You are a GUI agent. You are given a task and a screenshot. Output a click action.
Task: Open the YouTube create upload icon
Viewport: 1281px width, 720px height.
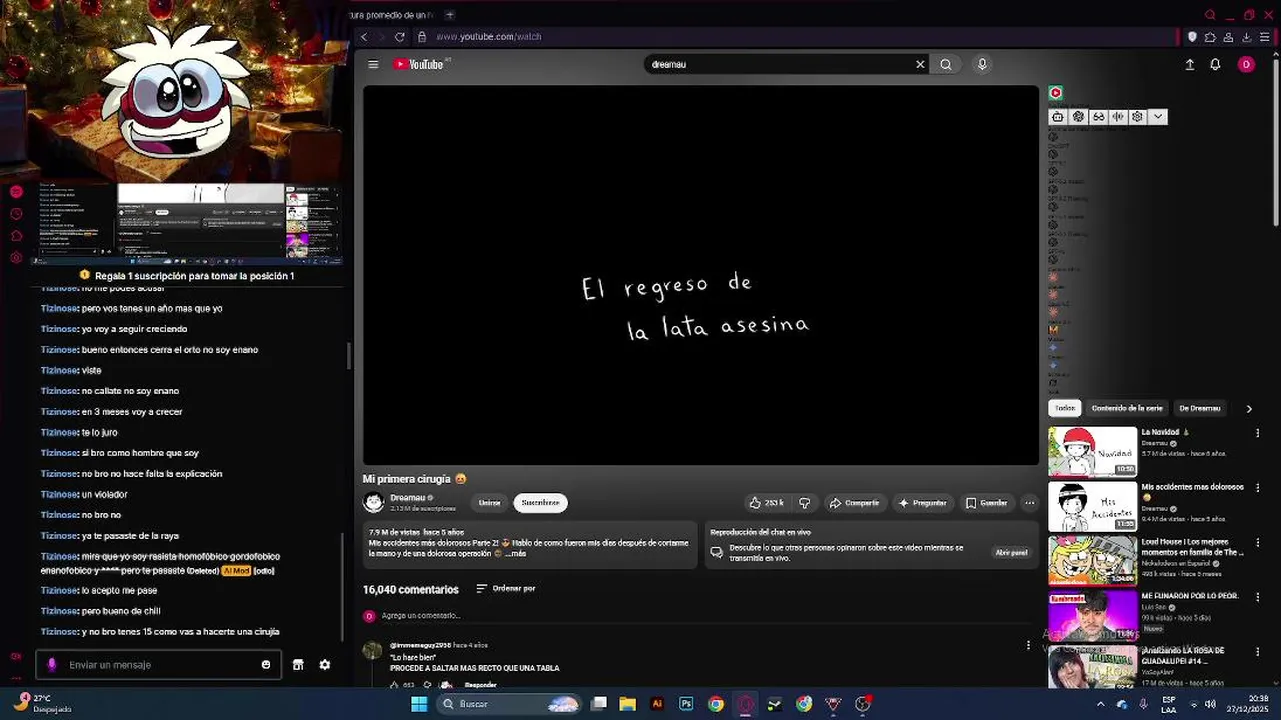tap(1190, 64)
